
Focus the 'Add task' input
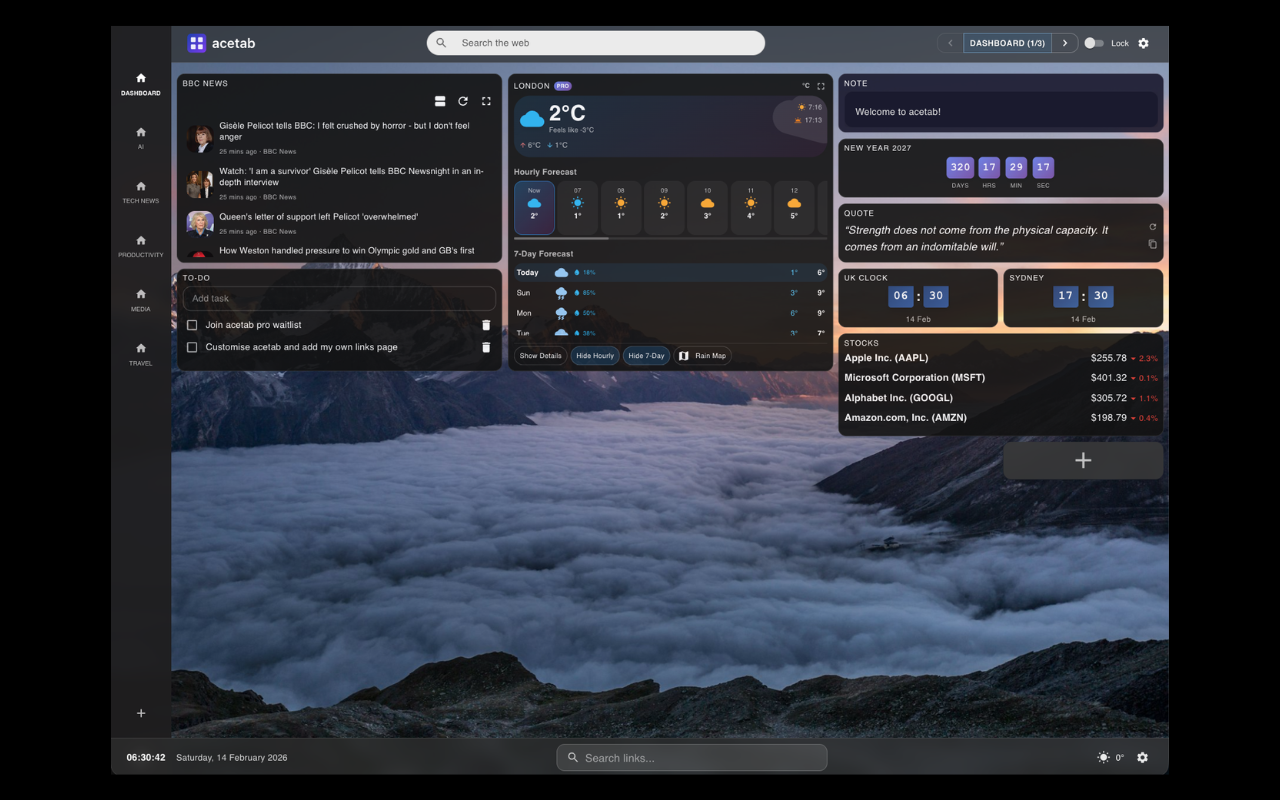(x=339, y=298)
